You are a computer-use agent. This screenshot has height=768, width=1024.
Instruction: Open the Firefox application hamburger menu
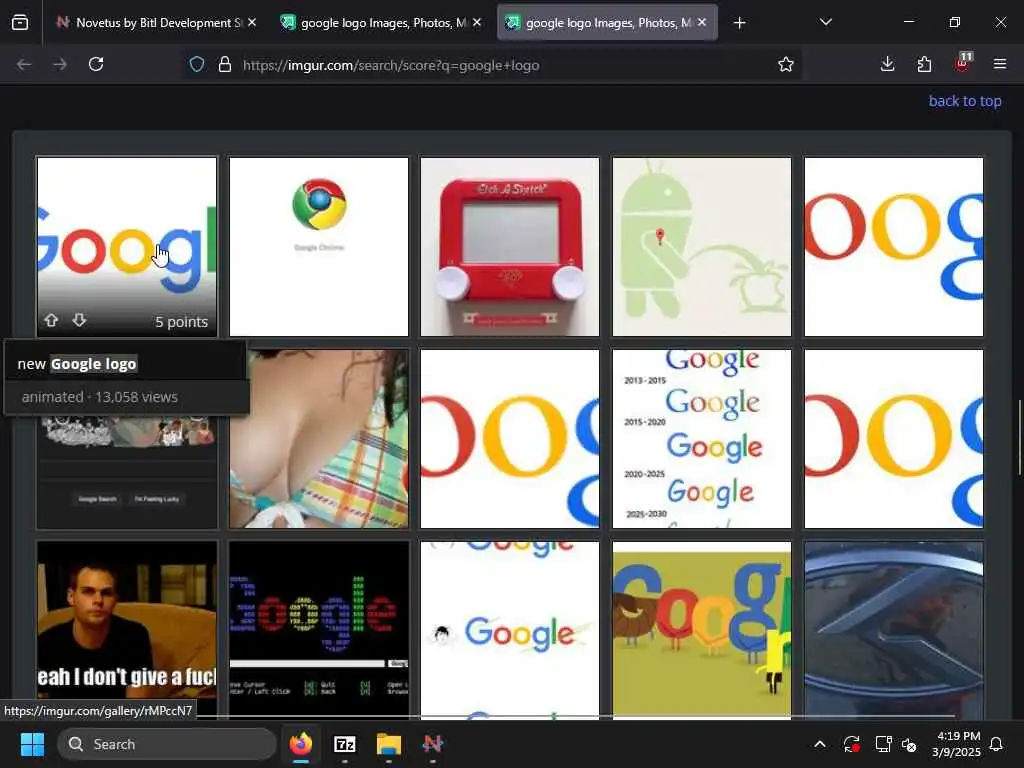coord(1000,64)
